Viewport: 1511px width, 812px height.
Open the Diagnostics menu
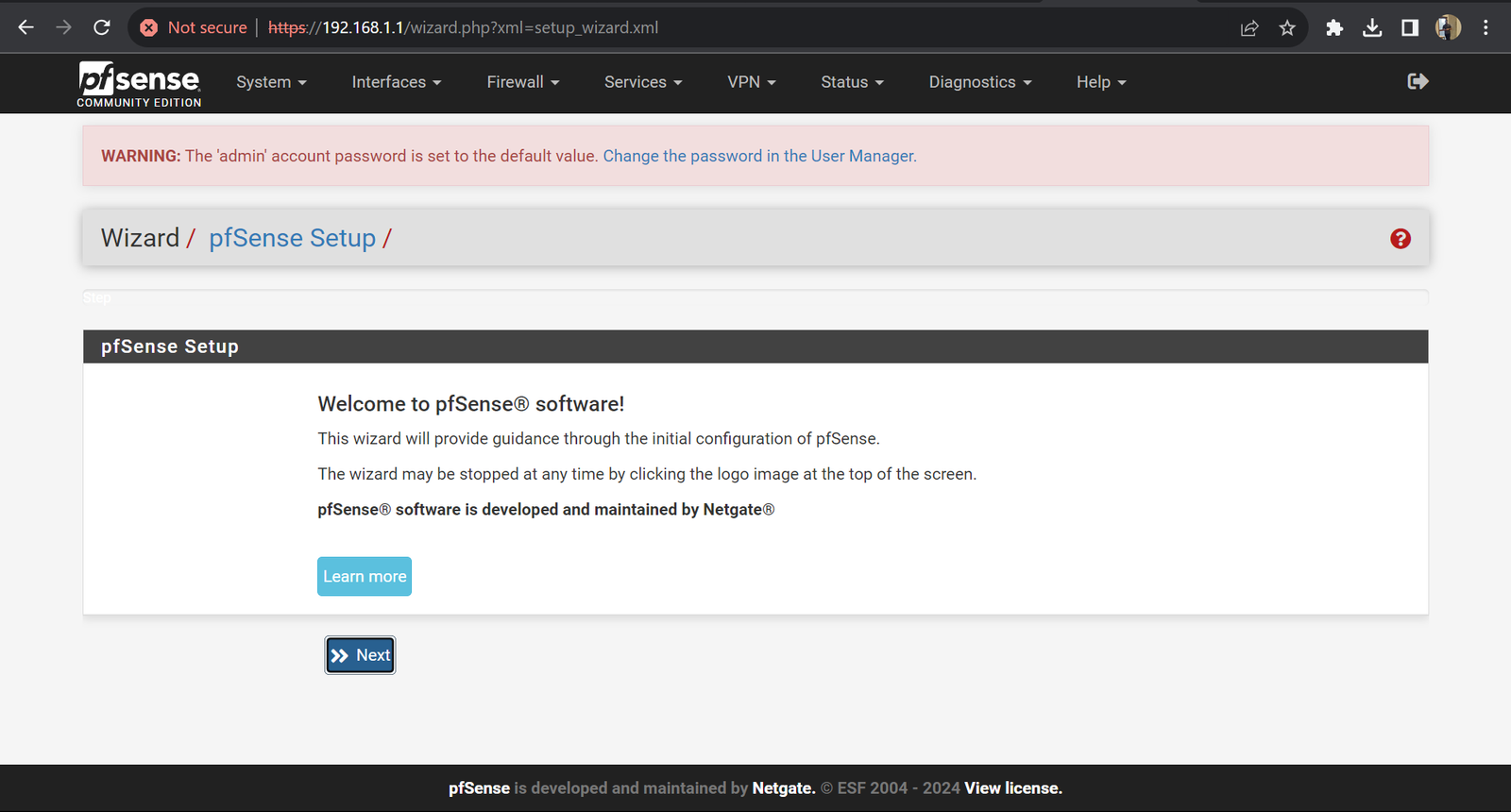(x=979, y=82)
